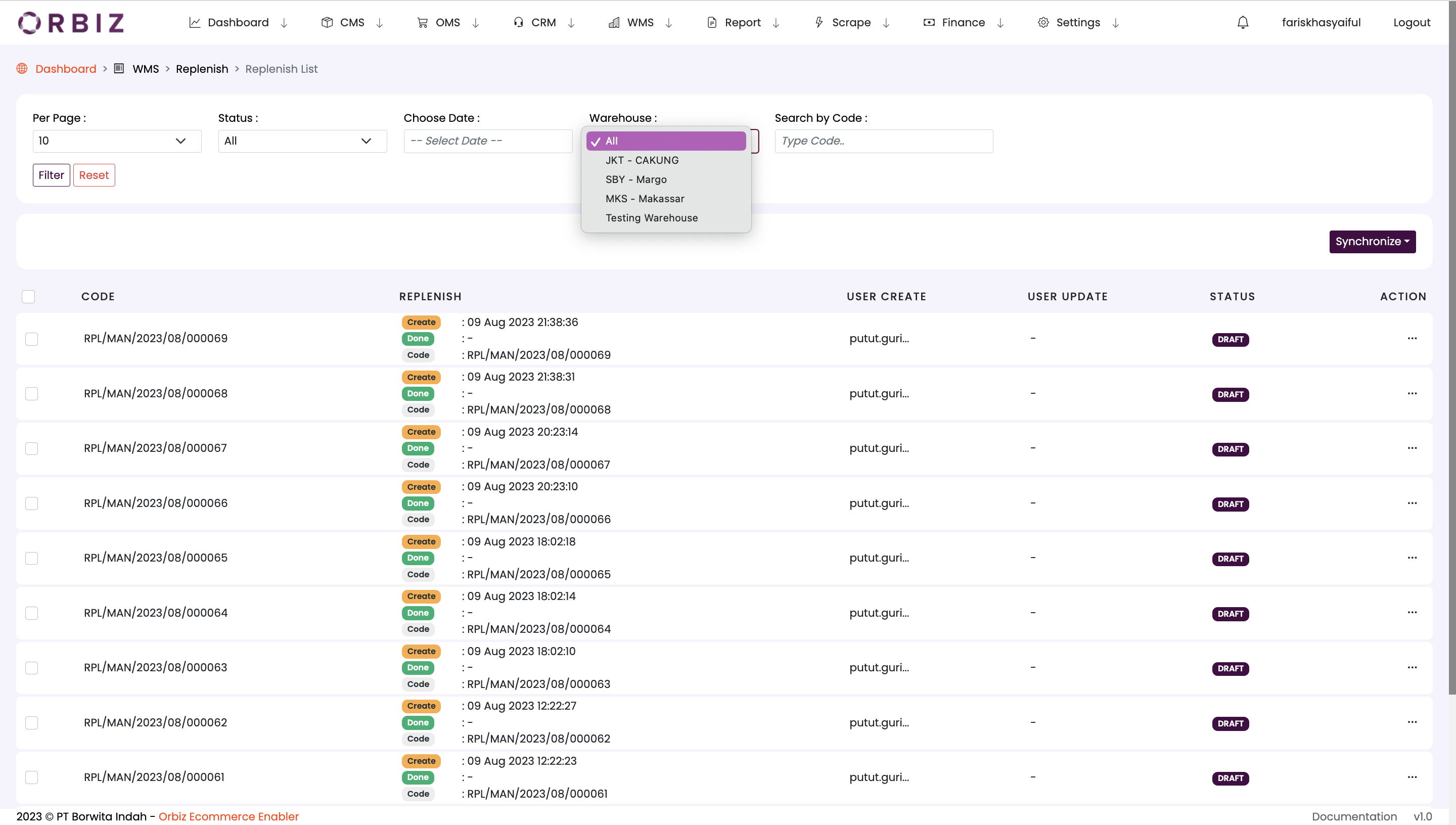The image size is (1456, 825).
Task: Check the row RPL/MAN/2023/08/000066
Action: 32,503
